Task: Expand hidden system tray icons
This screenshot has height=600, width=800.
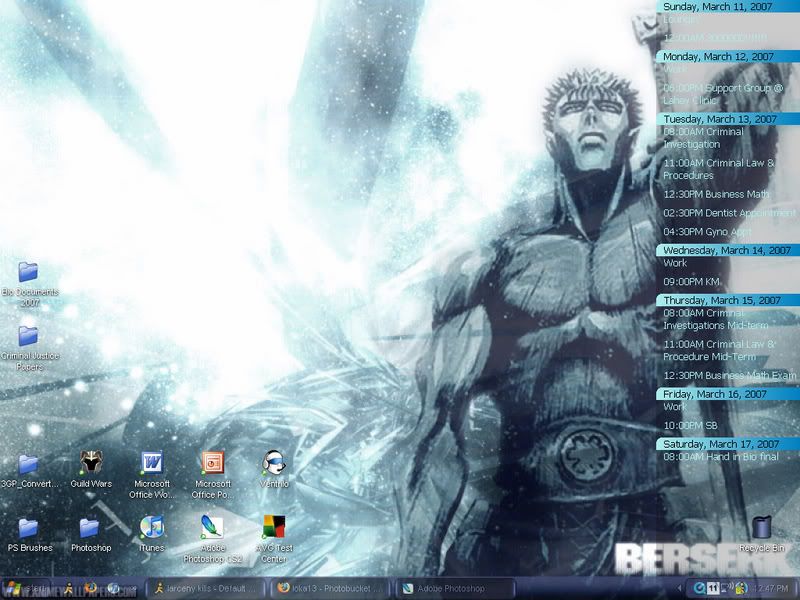Action: [680, 589]
